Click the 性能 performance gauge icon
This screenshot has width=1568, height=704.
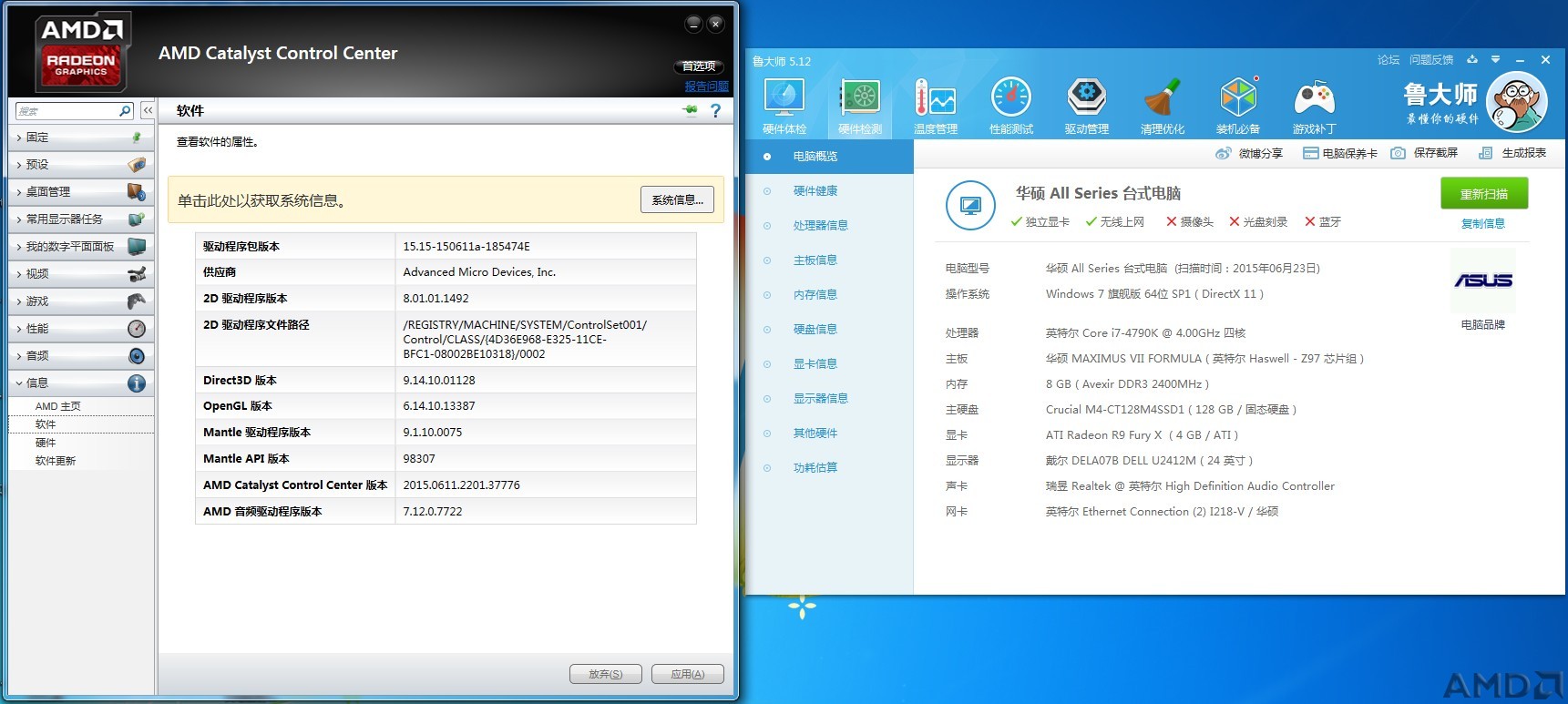pos(137,329)
